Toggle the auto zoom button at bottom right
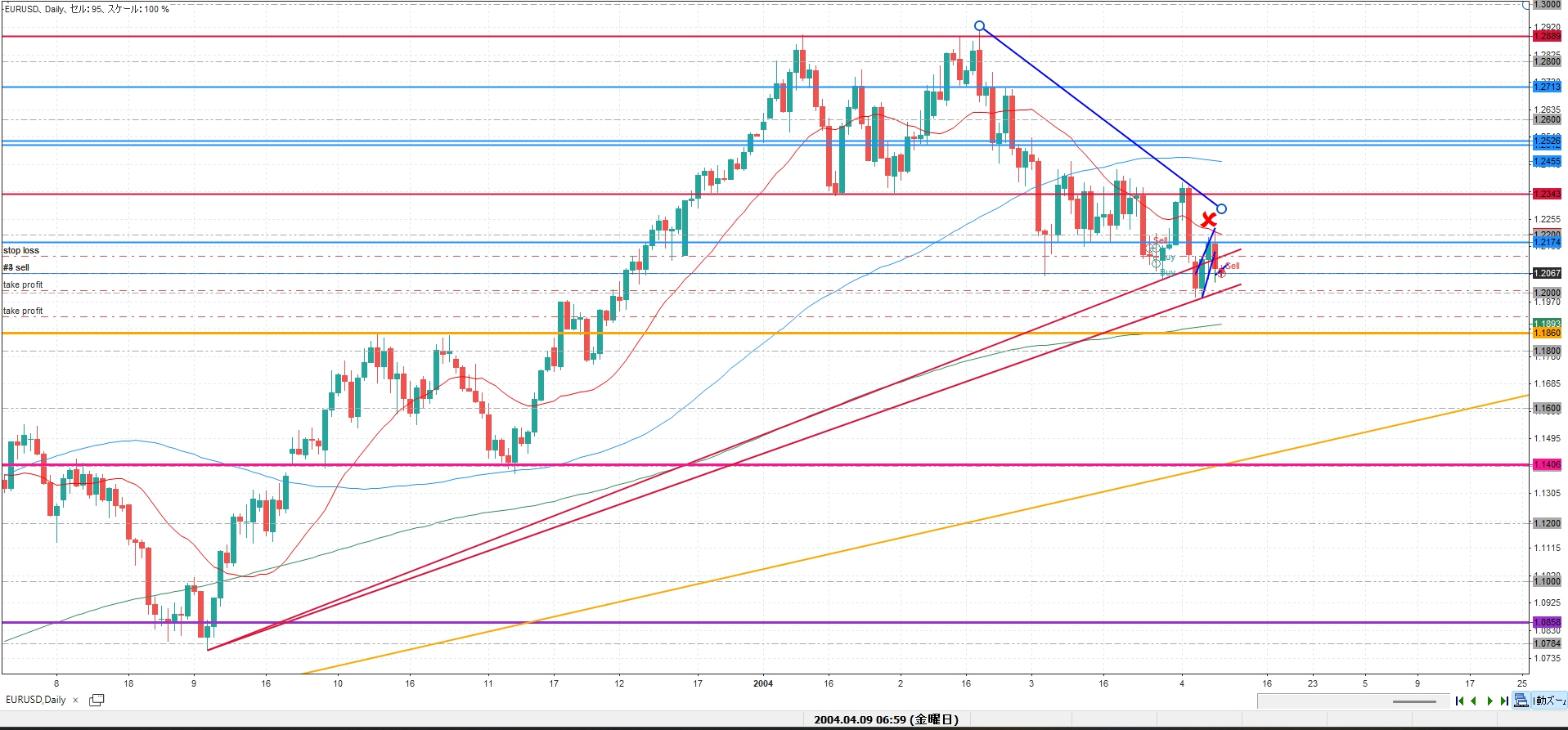The height and width of the screenshot is (730, 1568). [x=1549, y=700]
